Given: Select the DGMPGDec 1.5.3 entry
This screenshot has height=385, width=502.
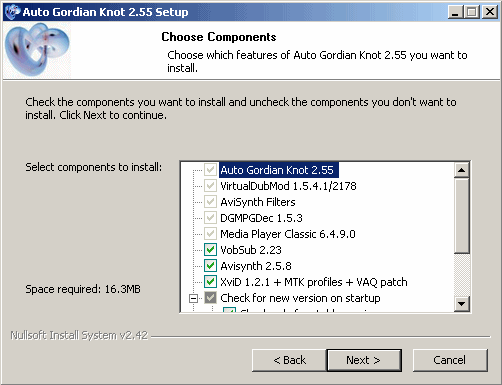Looking at the screenshot, I should coord(261,218).
